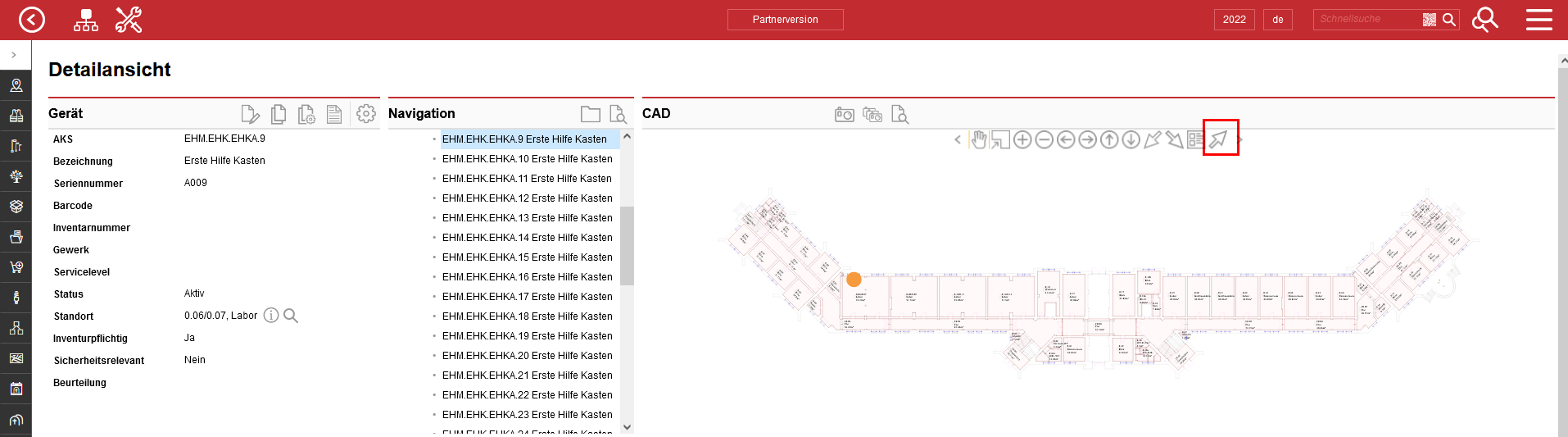Screen dimensions: 1568x437
Task: Click the Navigation list scrollbar thumb
Action: pyautogui.click(x=627, y=246)
